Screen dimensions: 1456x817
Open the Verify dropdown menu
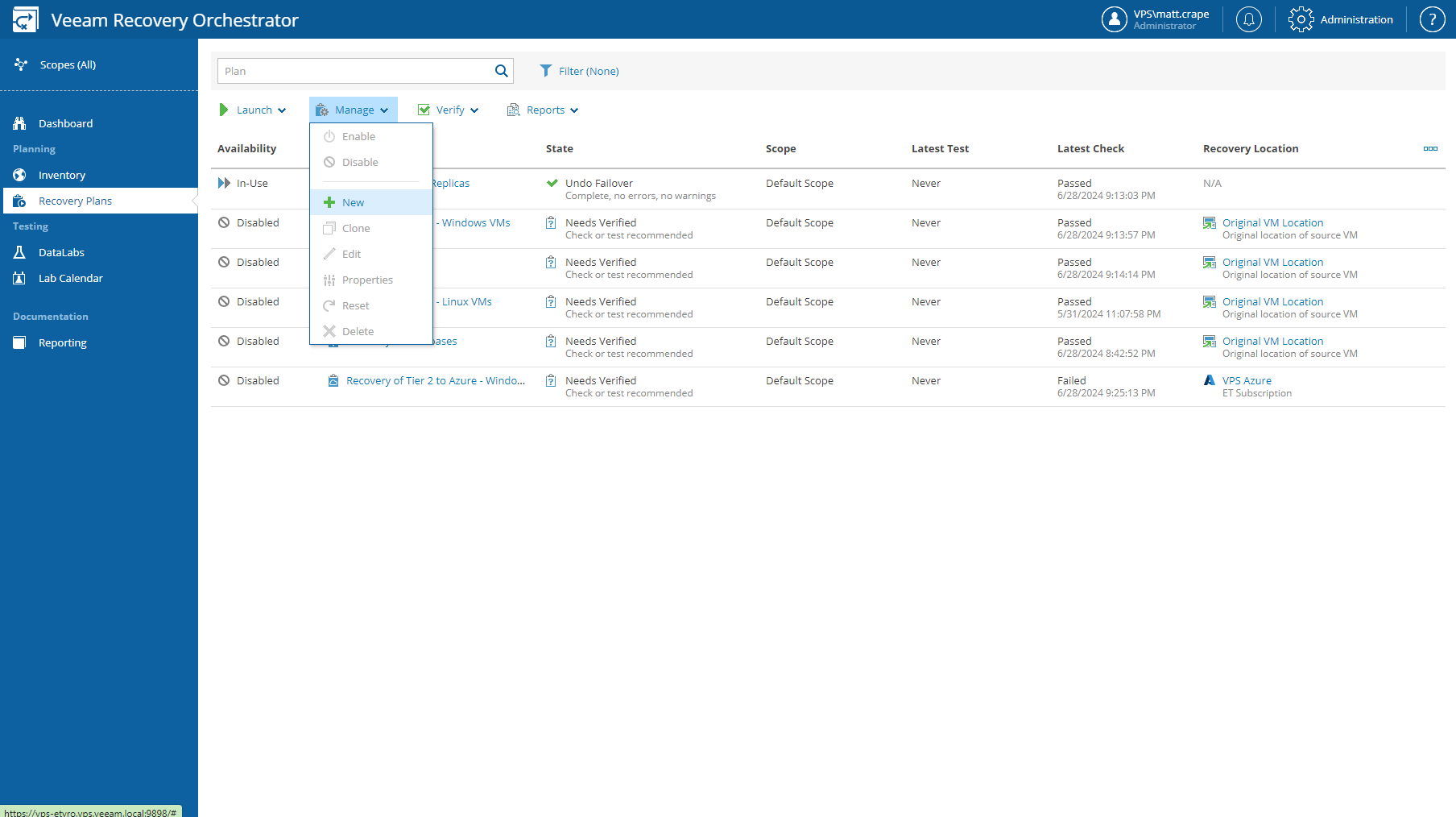(x=449, y=110)
